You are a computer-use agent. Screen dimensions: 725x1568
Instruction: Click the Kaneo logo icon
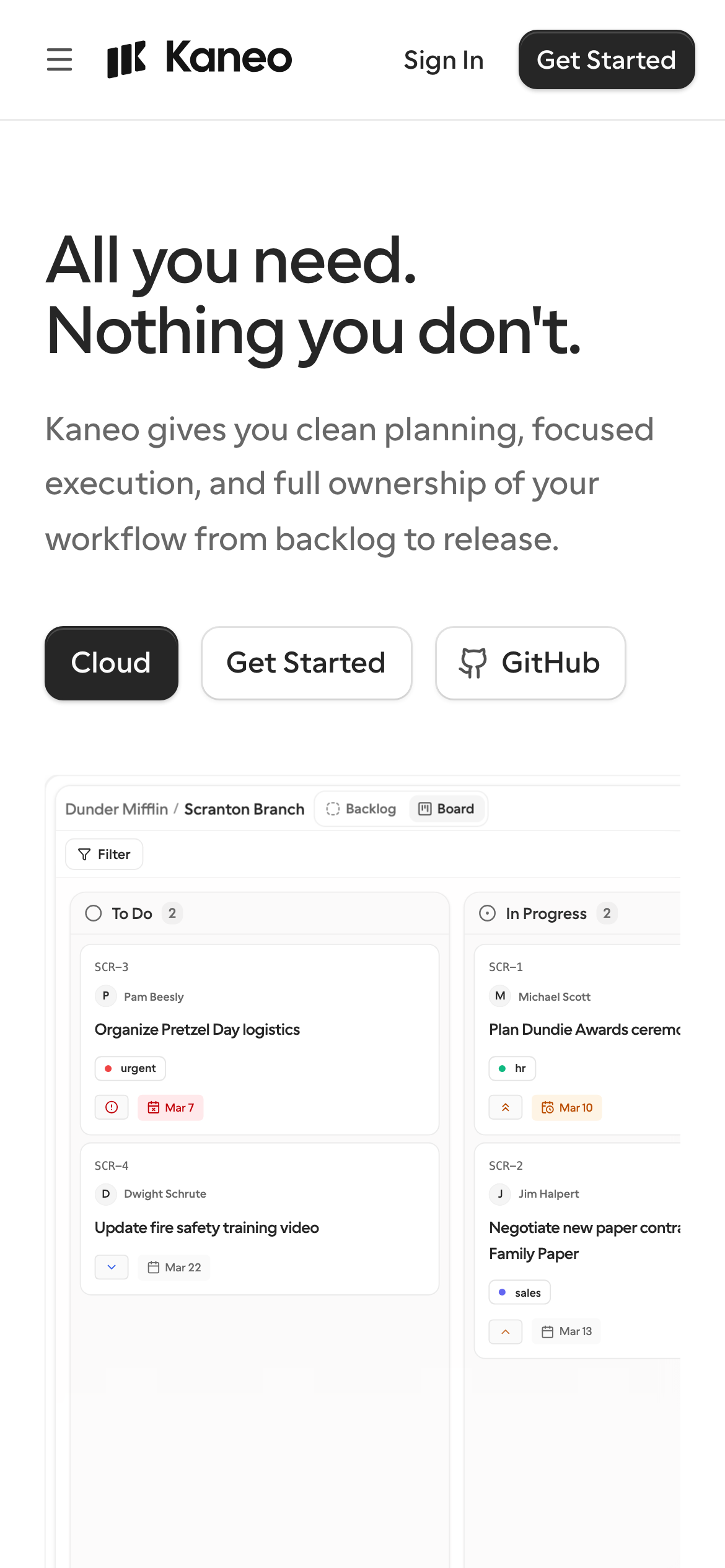[126, 59]
